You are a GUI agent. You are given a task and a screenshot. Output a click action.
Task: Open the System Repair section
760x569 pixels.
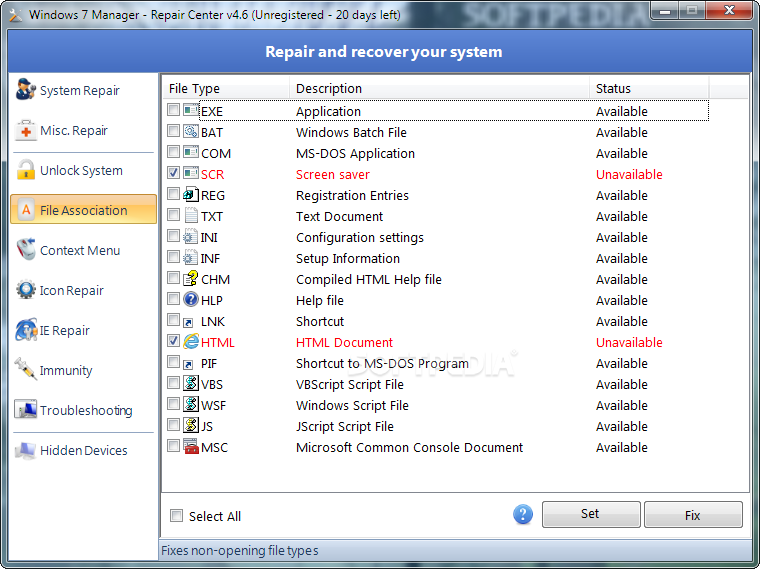tap(83, 90)
